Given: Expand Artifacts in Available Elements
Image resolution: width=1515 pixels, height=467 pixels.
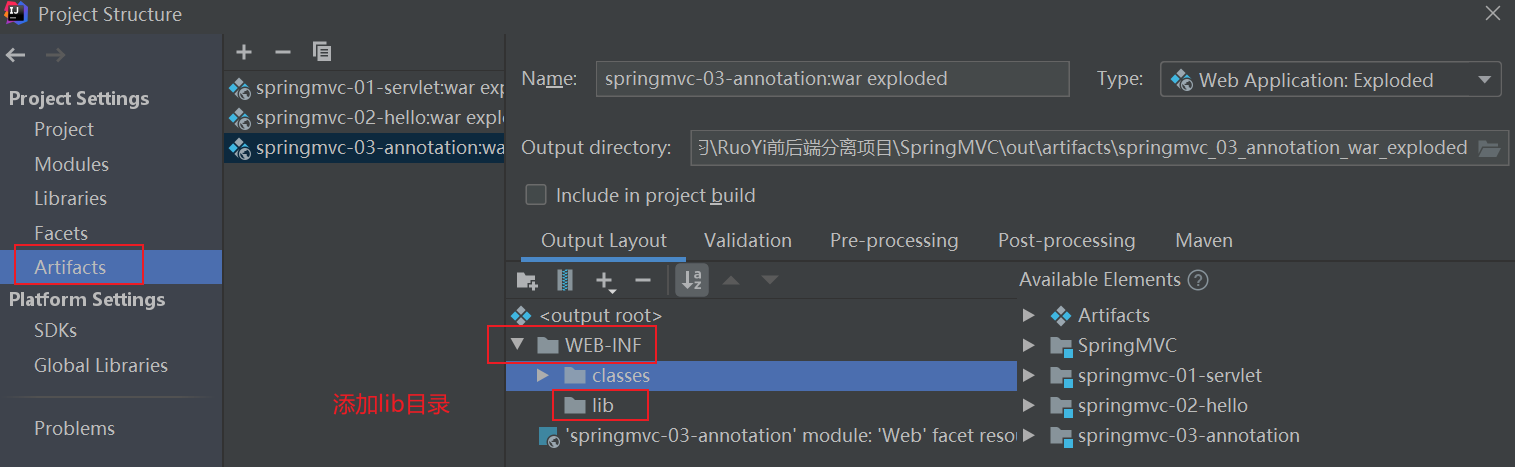Looking at the screenshot, I should pos(1028,316).
